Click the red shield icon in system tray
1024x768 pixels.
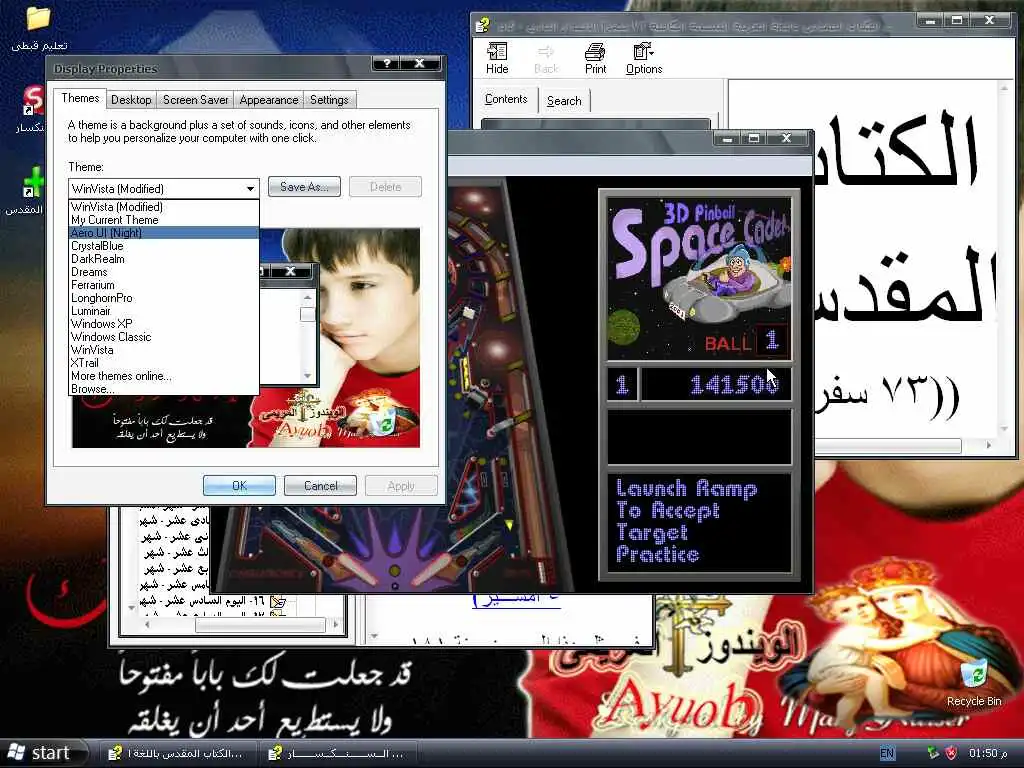point(952,753)
